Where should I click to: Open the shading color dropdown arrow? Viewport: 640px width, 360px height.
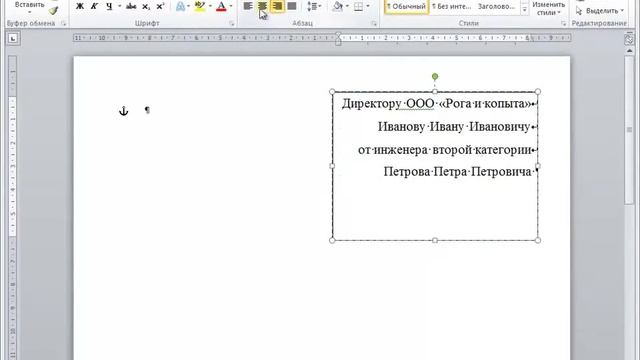point(347,6)
